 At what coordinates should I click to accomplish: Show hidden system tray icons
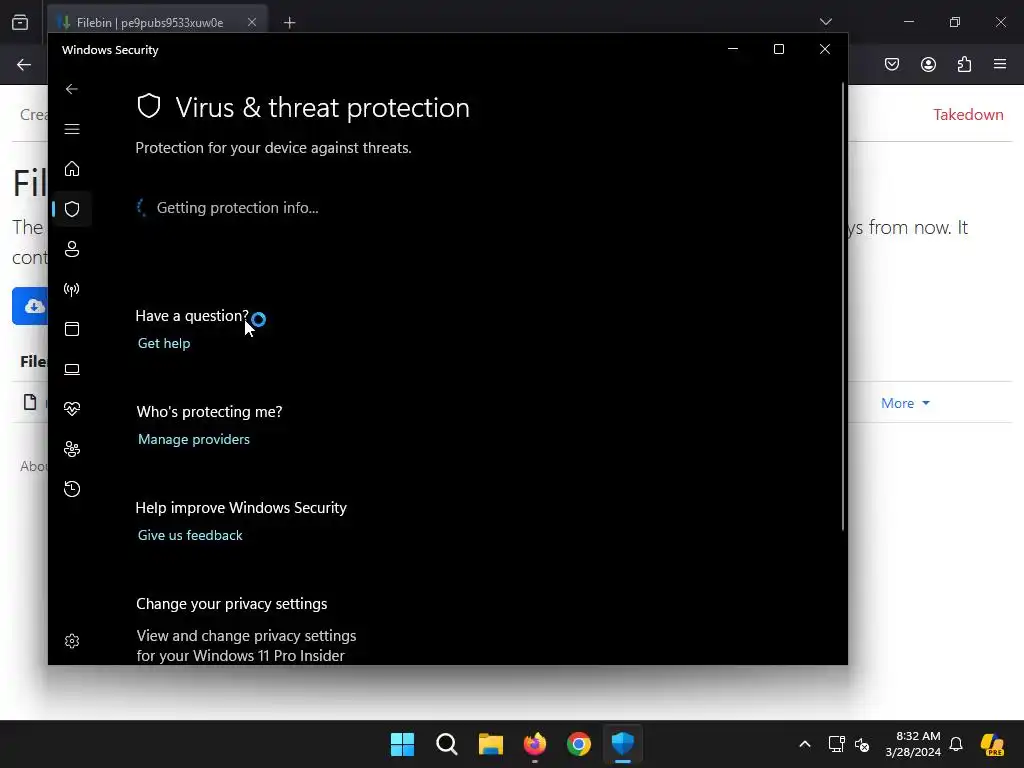805,744
